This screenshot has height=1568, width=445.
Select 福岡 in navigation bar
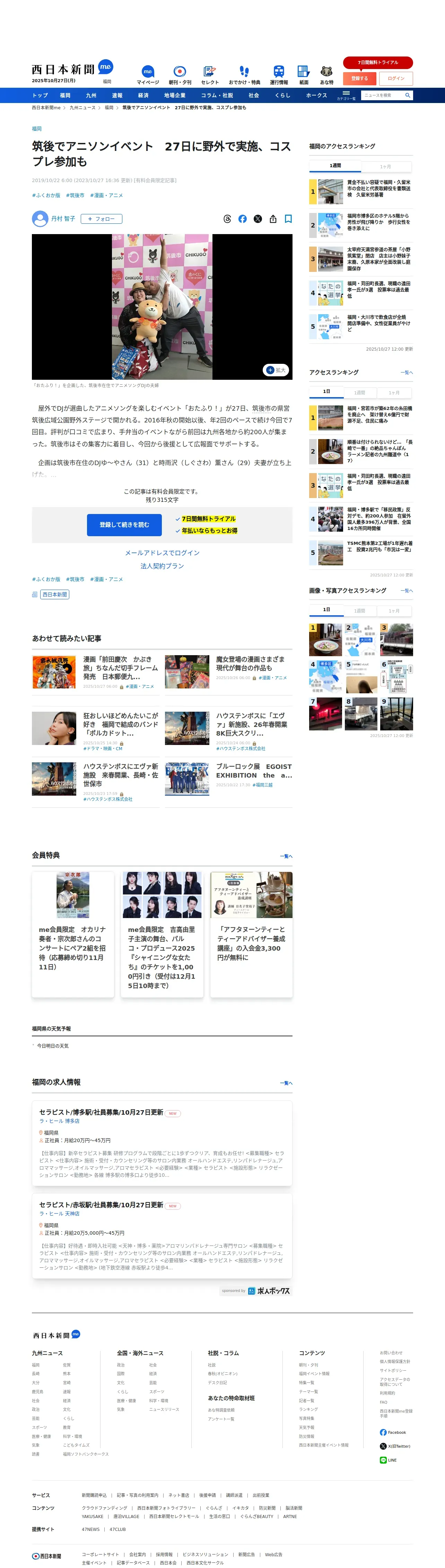(x=65, y=96)
